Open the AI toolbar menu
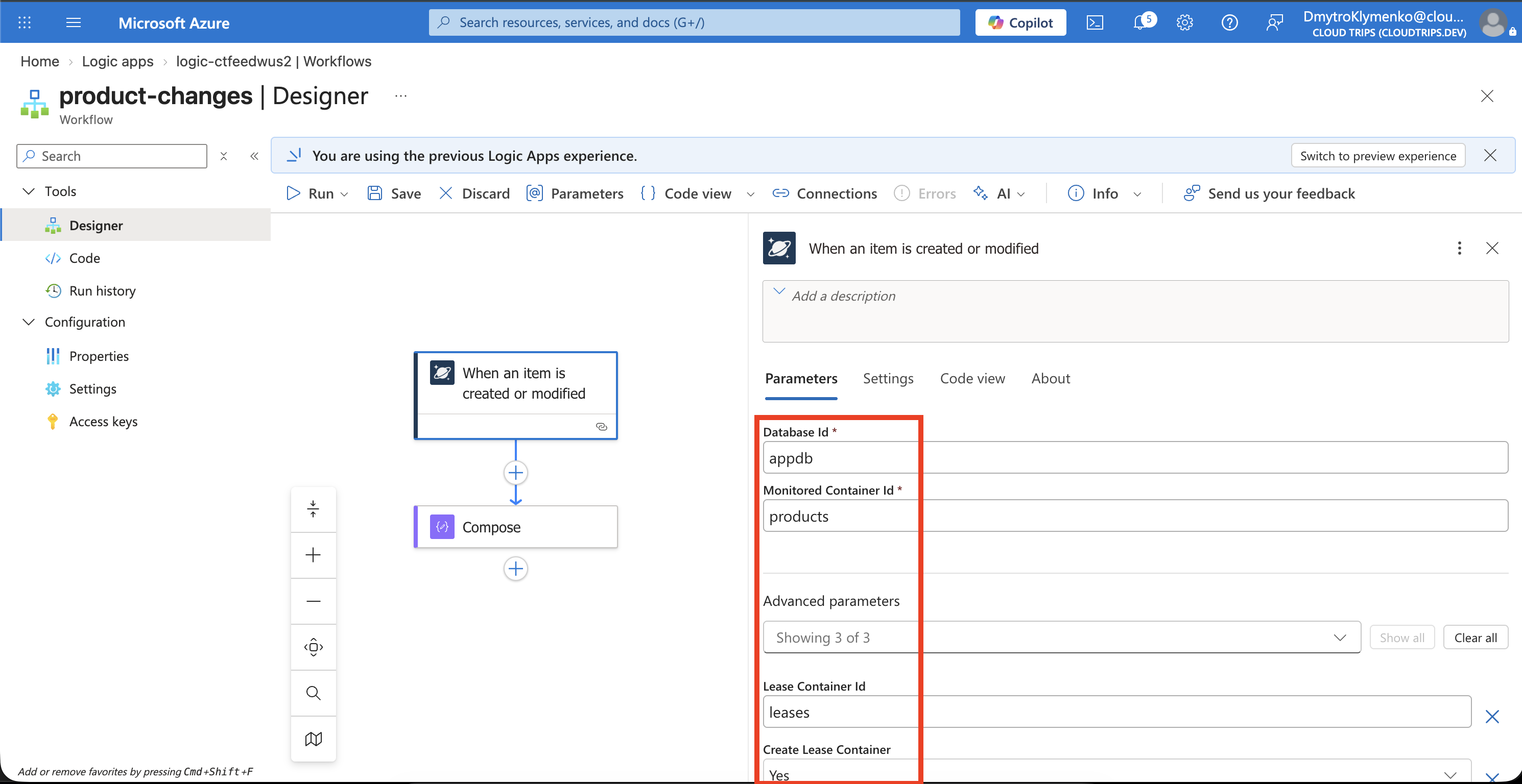 point(1000,193)
